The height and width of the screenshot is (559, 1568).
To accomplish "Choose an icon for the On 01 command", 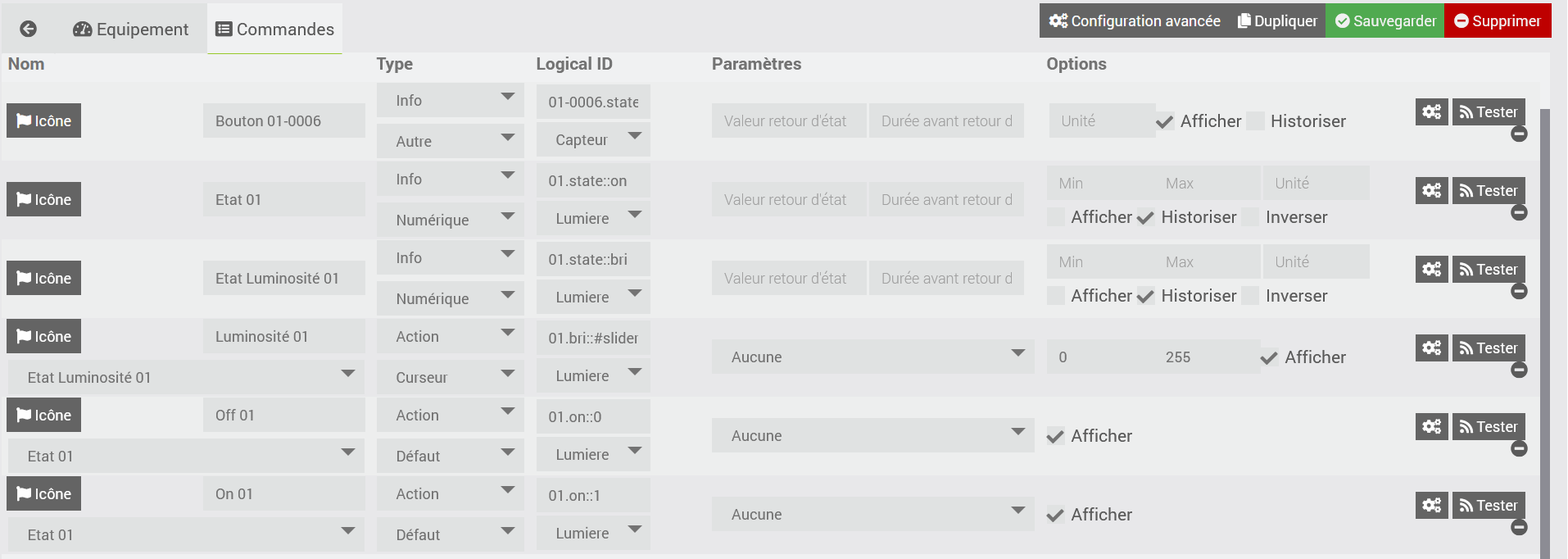I will click(x=44, y=494).
